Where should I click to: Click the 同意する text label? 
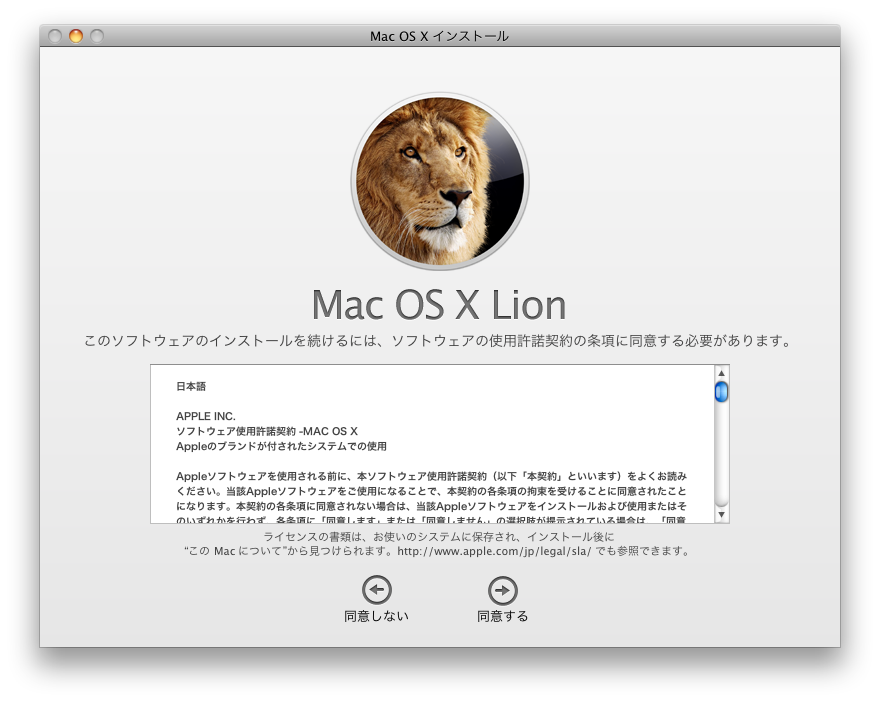click(x=502, y=616)
